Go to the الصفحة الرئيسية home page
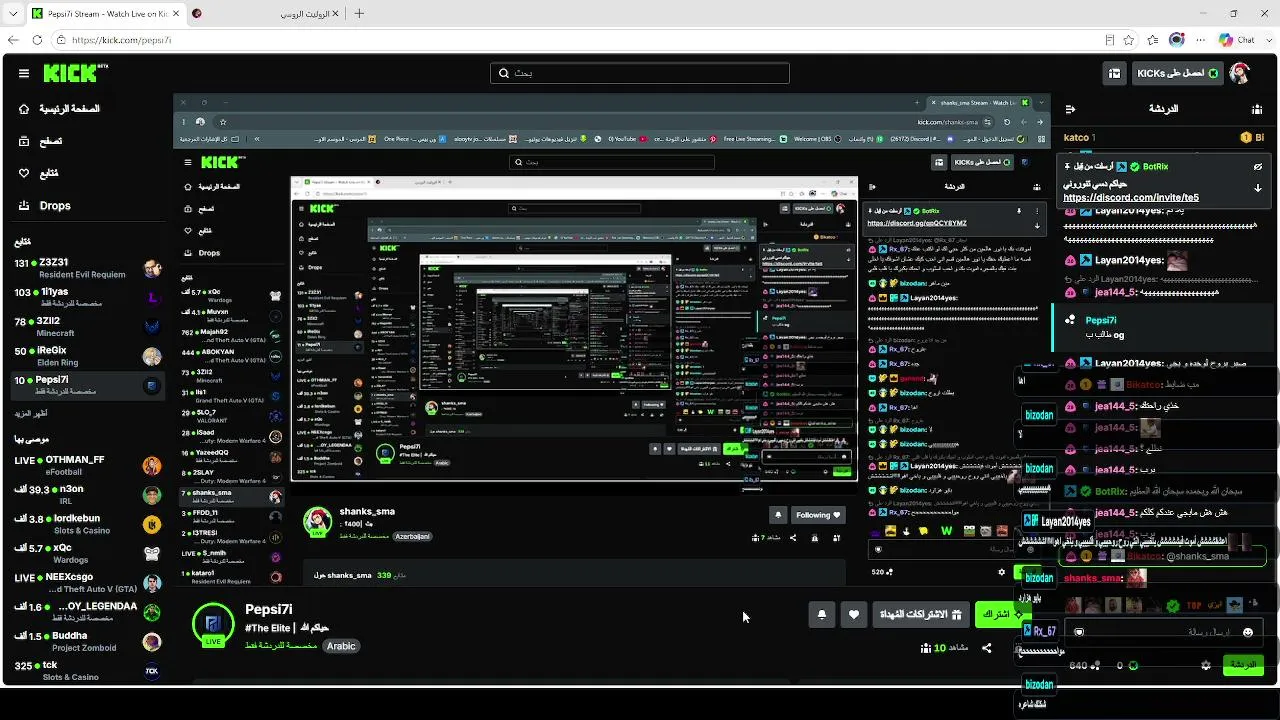 pyautogui.click(x=59, y=108)
